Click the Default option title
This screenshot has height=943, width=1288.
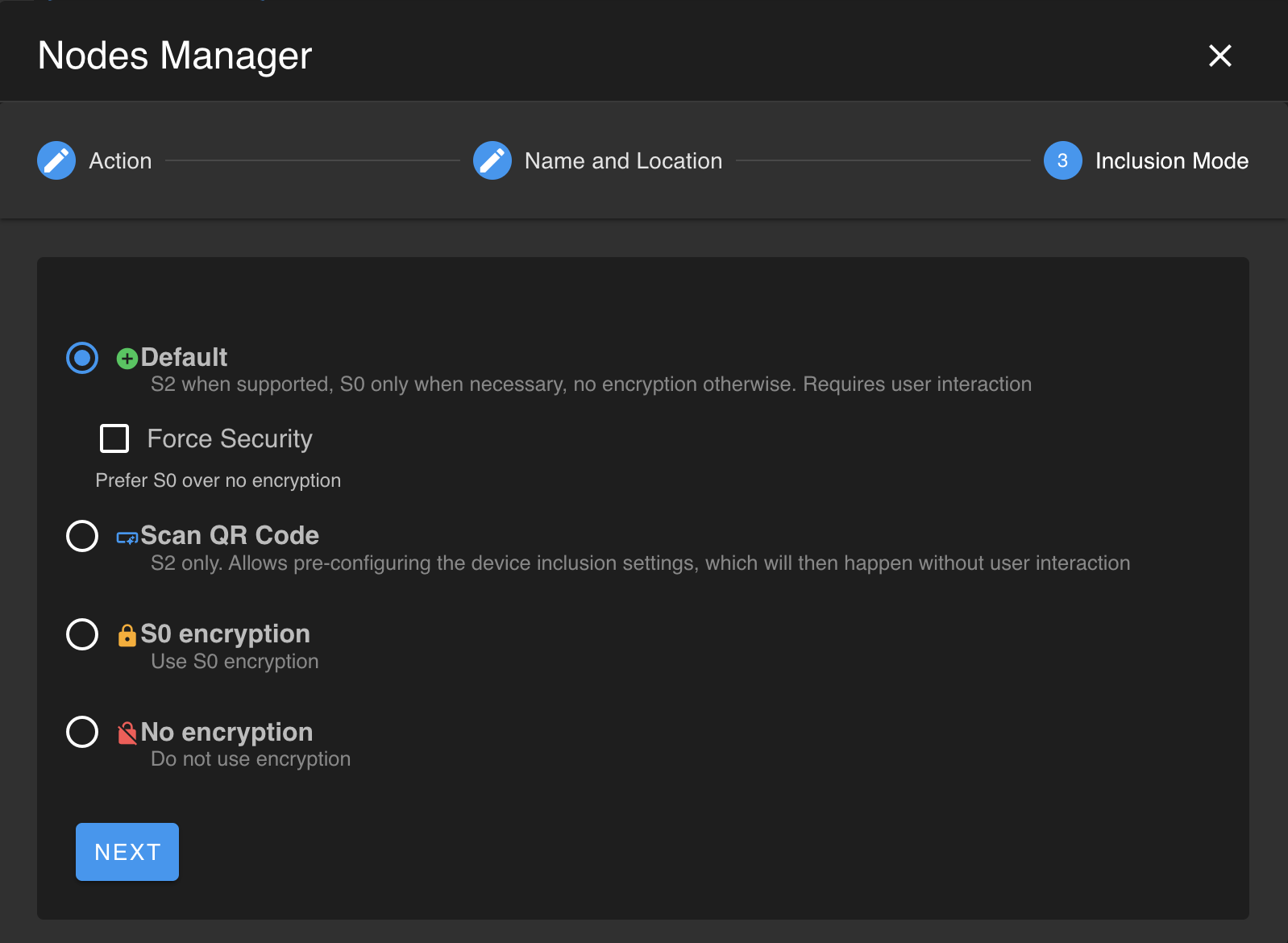184,357
